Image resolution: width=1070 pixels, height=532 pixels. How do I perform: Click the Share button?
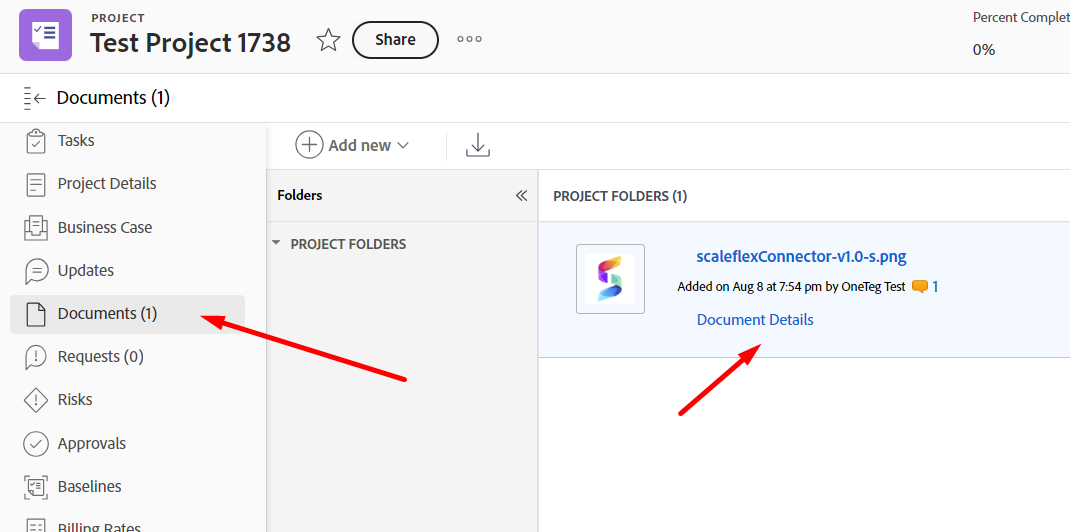[395, 40]
